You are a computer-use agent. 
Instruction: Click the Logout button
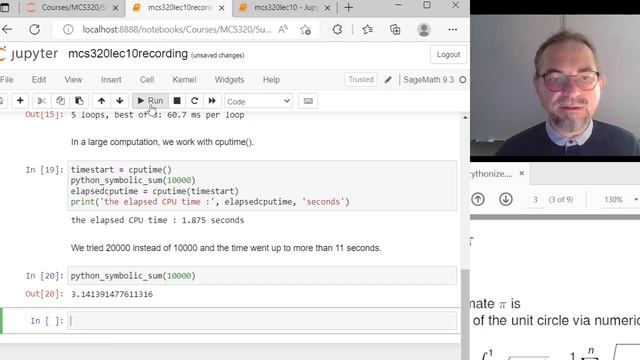point(448,55)
